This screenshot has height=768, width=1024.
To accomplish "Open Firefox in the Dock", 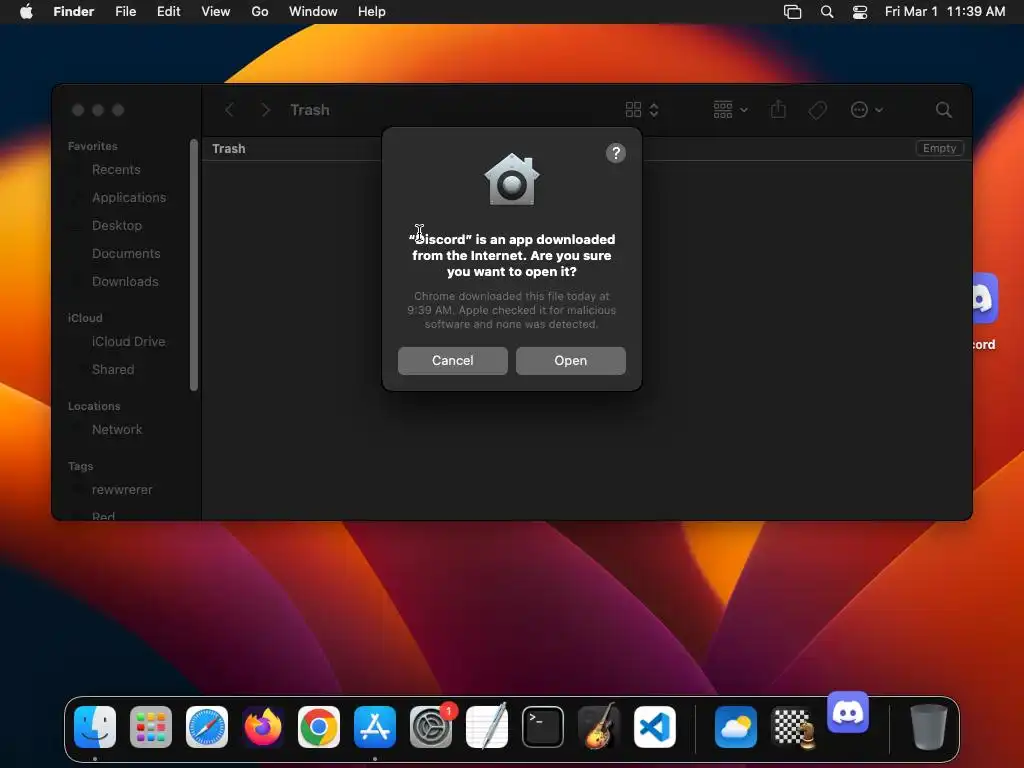I will click(263, 727).
